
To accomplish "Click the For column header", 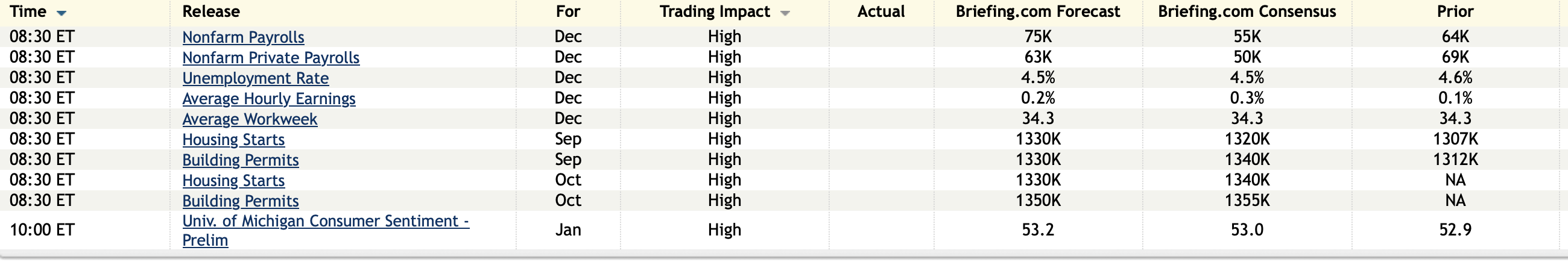I will coord(568,11).
